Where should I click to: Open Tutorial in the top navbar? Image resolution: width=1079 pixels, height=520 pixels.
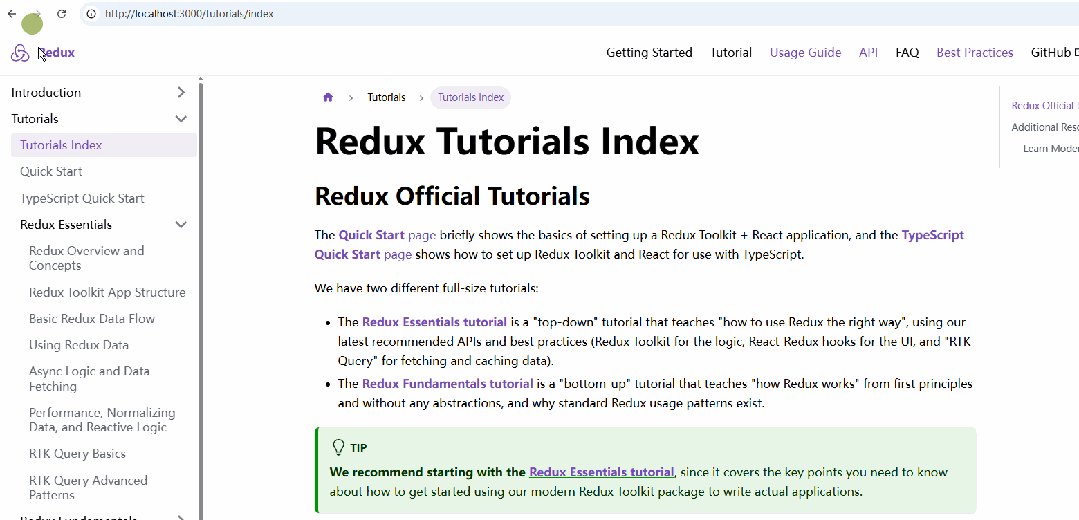(731, 53)
